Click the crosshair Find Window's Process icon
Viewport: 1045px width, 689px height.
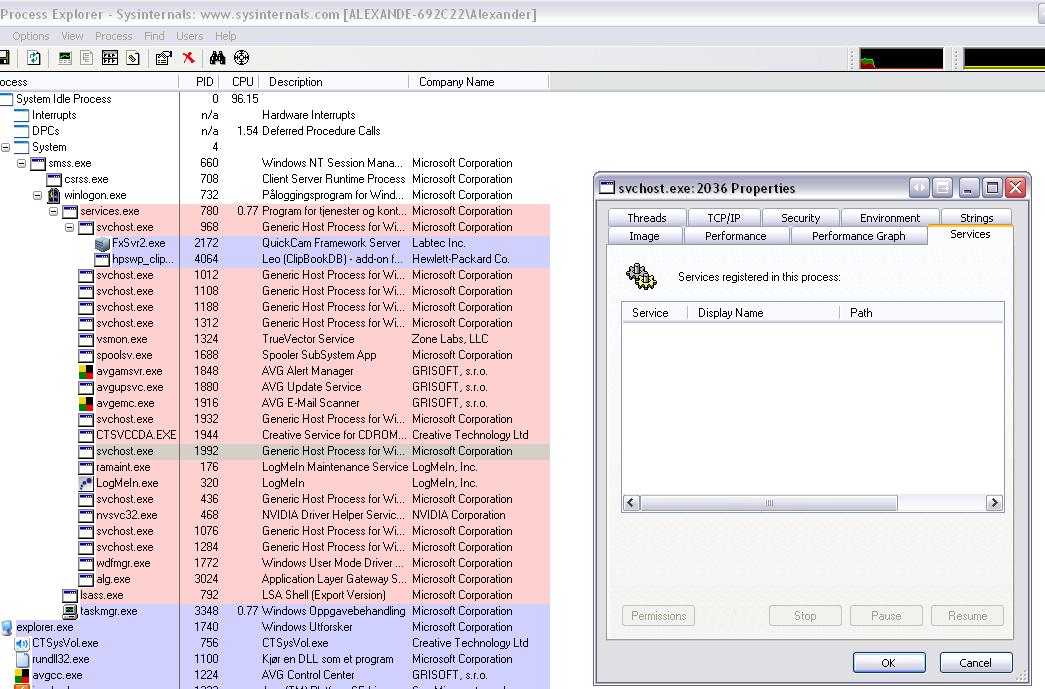coord(241,58)
